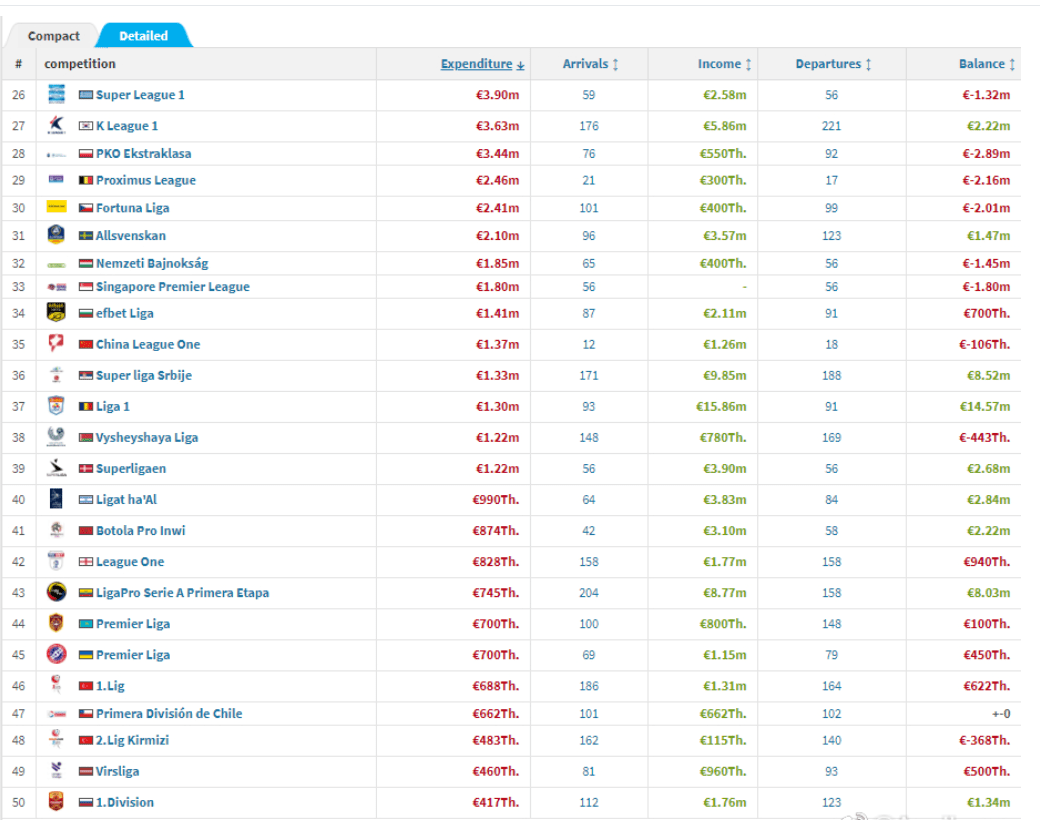Open the Singapore Premier League link

click(173, 287)
